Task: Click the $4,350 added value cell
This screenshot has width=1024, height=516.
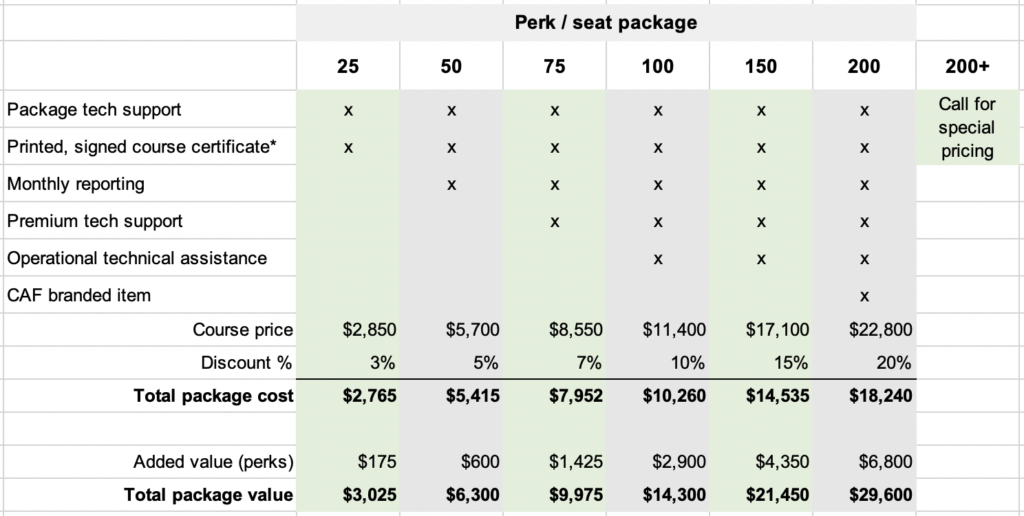Action: tap(761, 462)
